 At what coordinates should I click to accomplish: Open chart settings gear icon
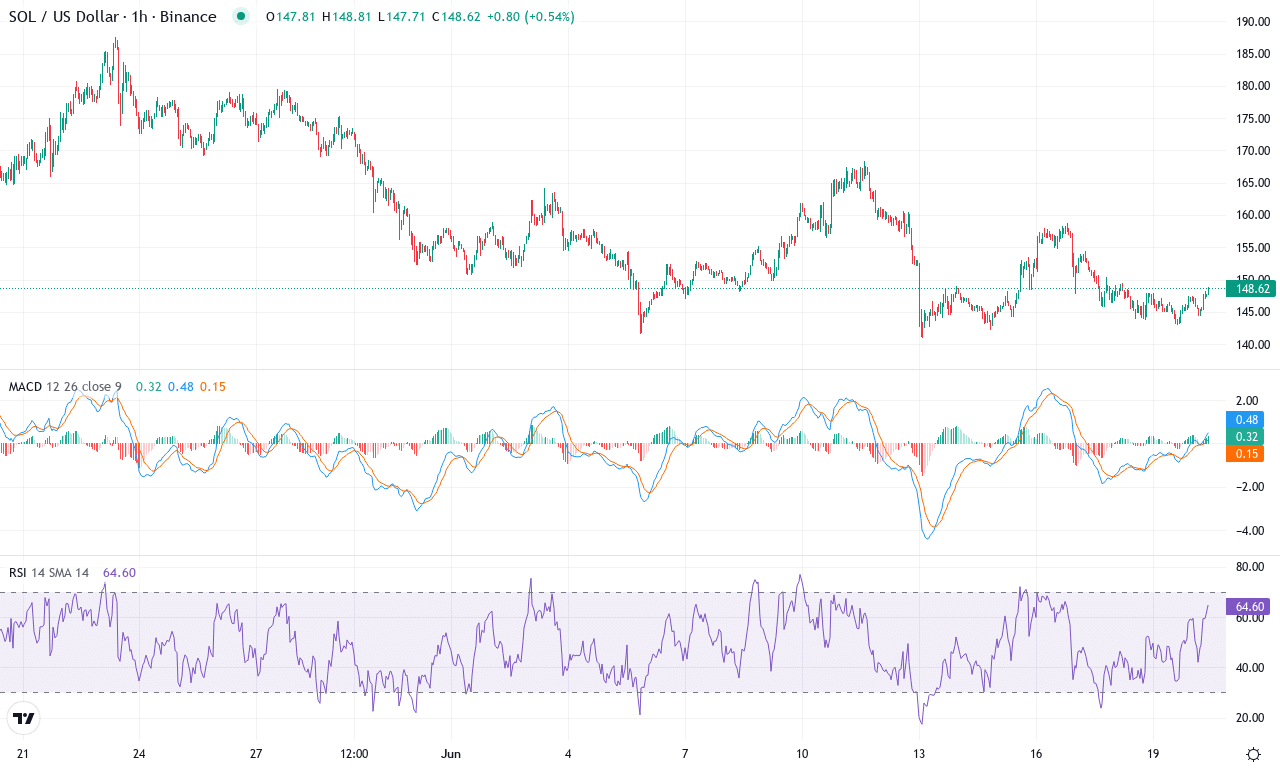[1252, 753]
